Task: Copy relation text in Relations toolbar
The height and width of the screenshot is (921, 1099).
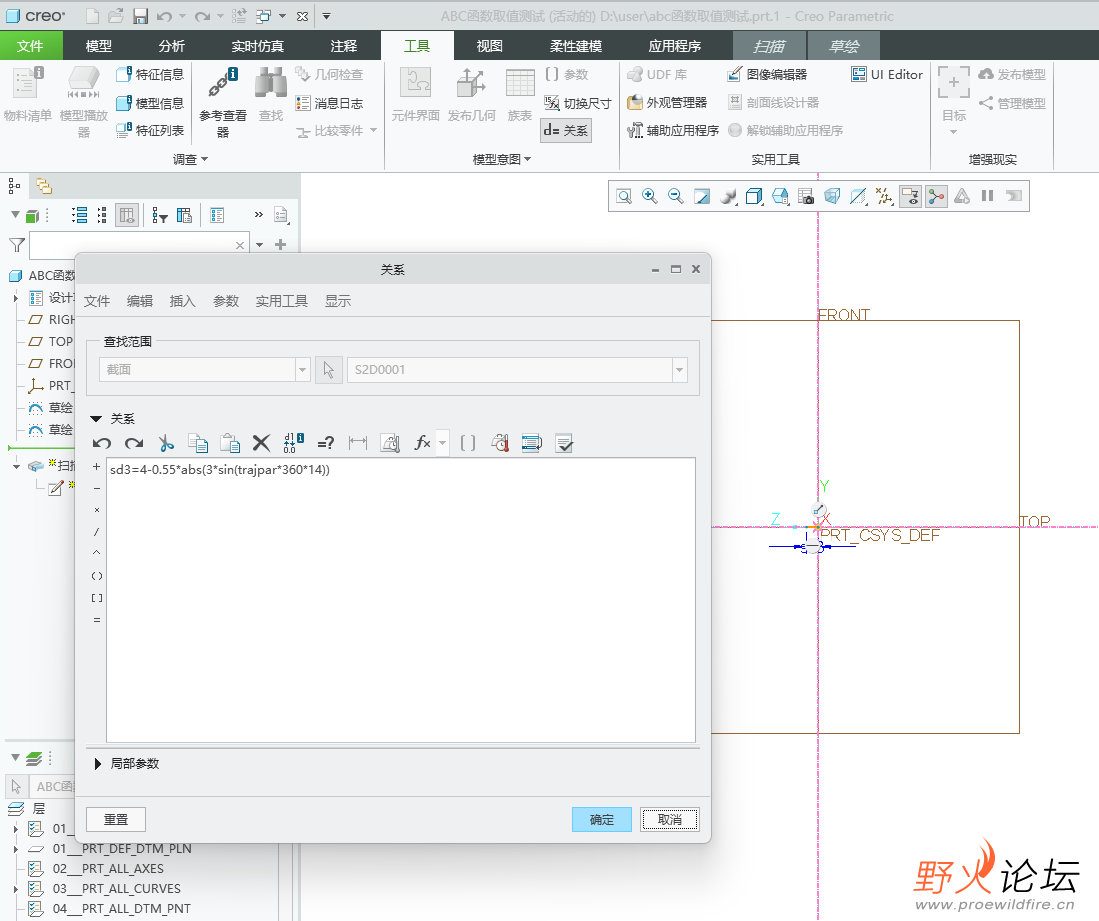Action: click(198, 443)
